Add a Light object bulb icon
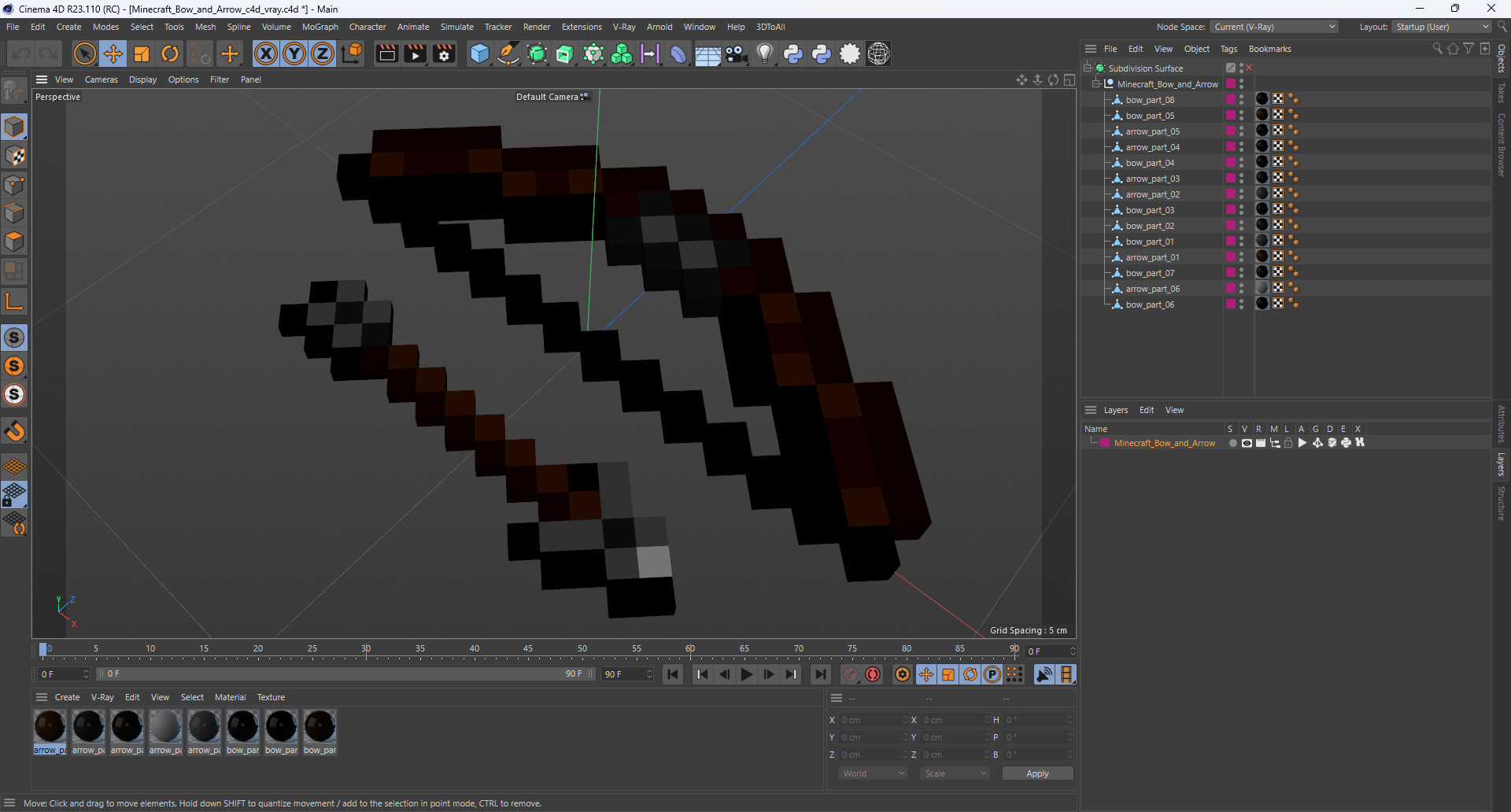The image size is (1511, 812). (764, 54)
